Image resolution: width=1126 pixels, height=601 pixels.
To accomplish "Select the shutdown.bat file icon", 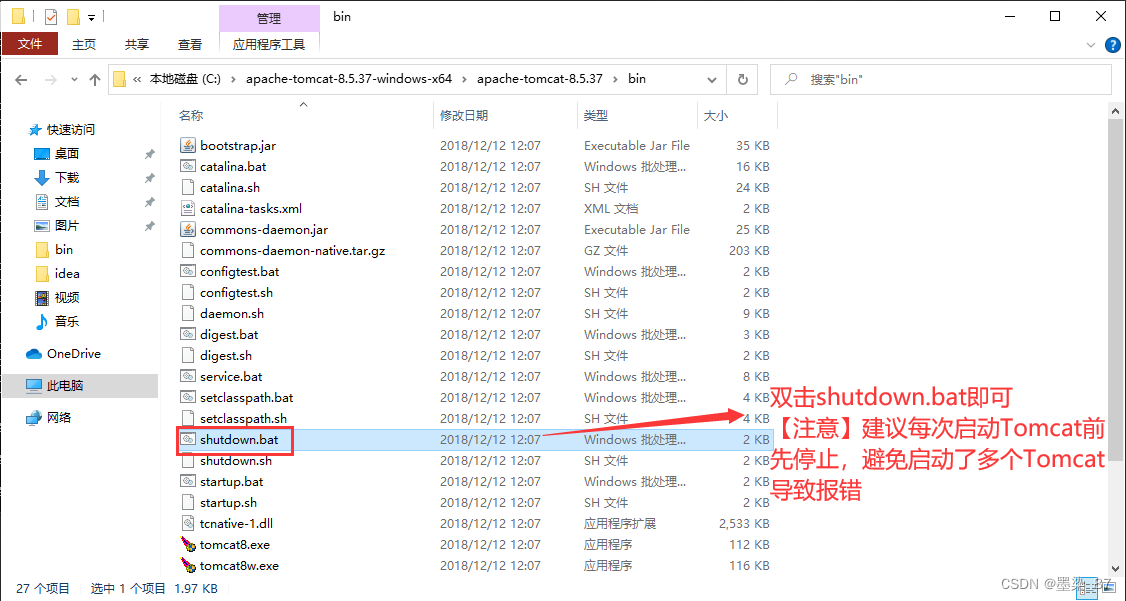I will (187, 439).
